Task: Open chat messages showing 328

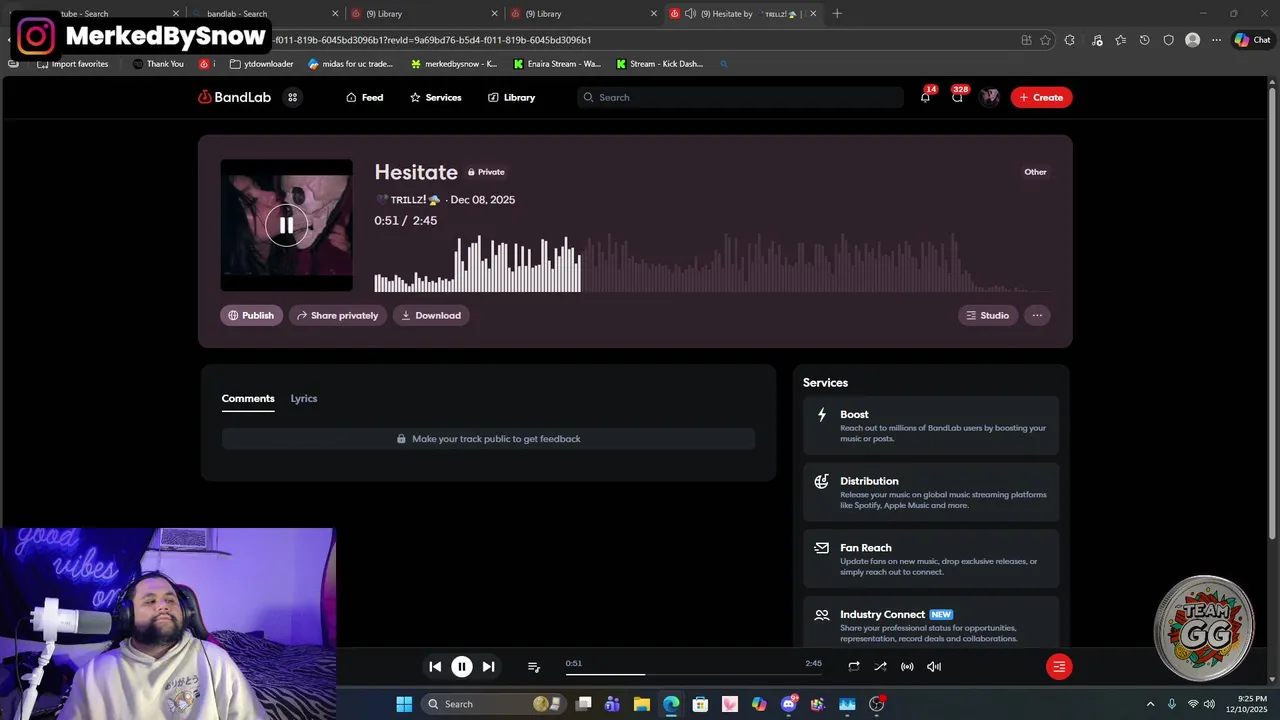Action: pos(957,97)
